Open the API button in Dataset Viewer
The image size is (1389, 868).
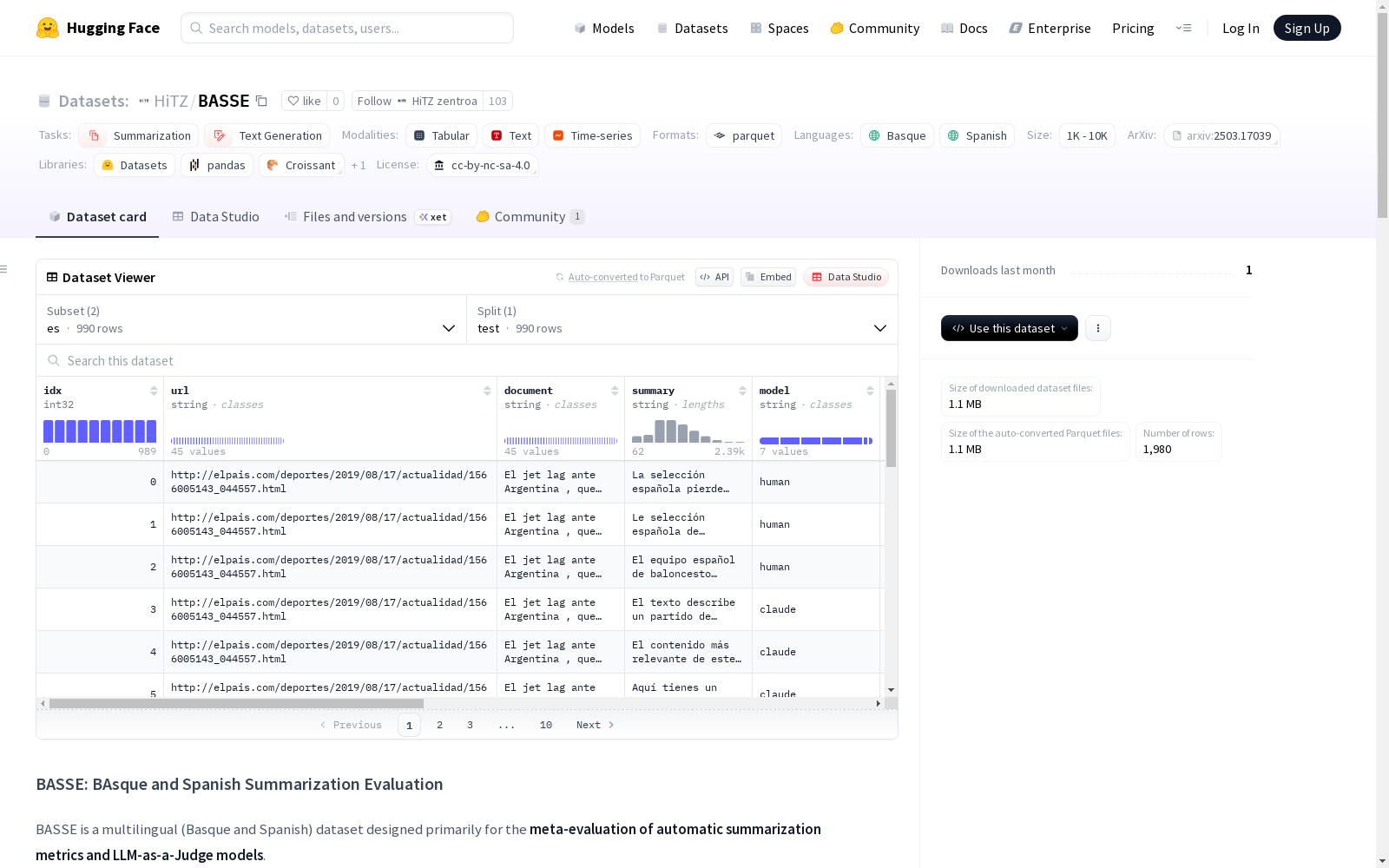714,277
